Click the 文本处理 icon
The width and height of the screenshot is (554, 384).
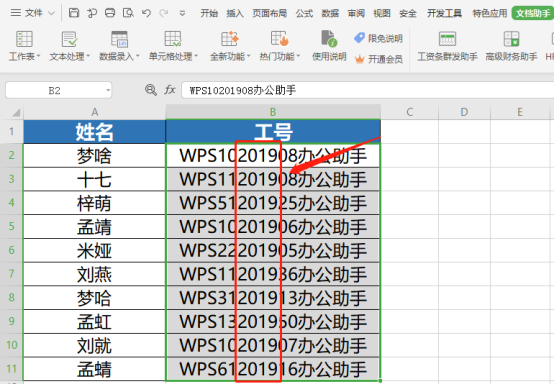(70, 39)
